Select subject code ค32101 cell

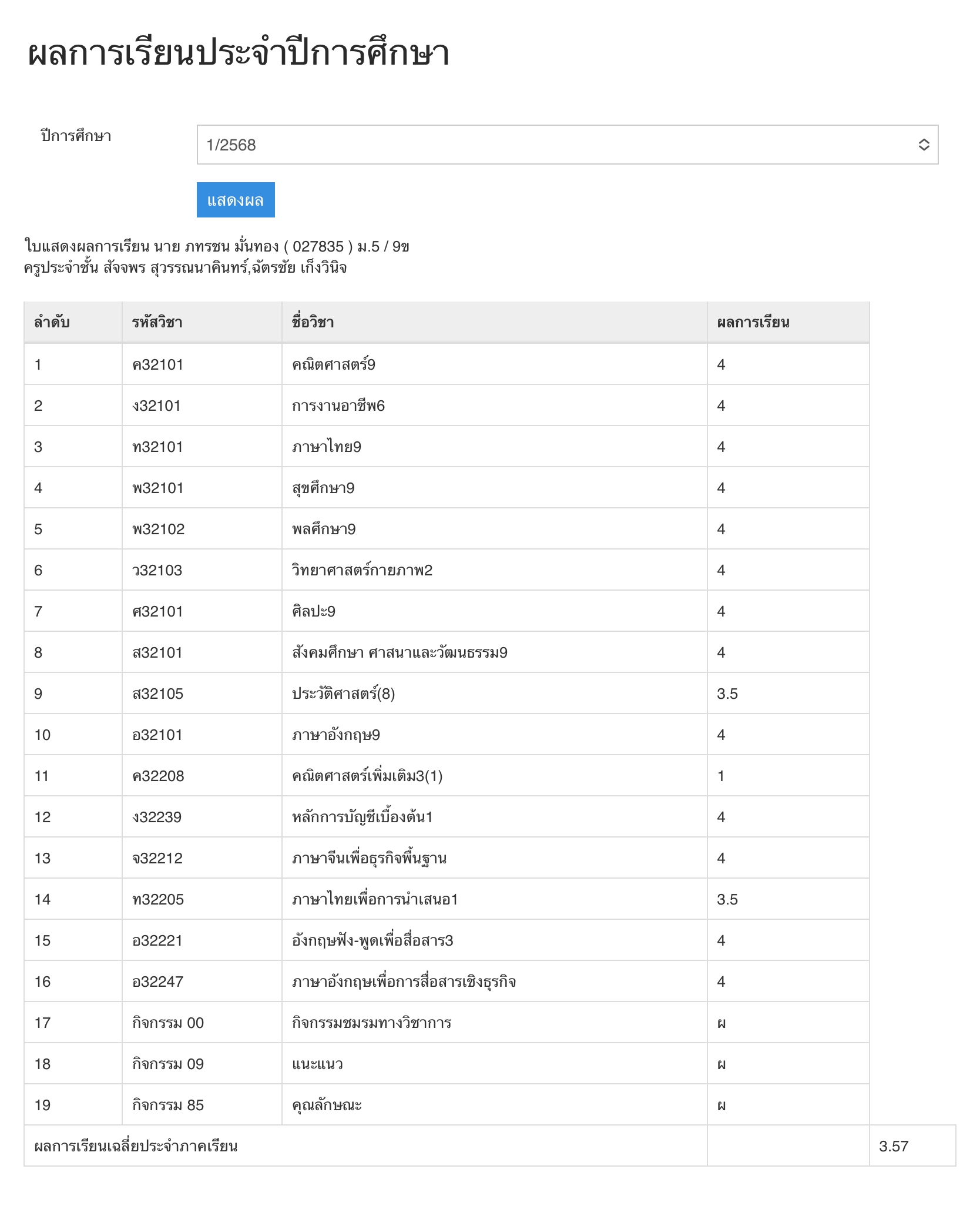(x=157, y=364)
